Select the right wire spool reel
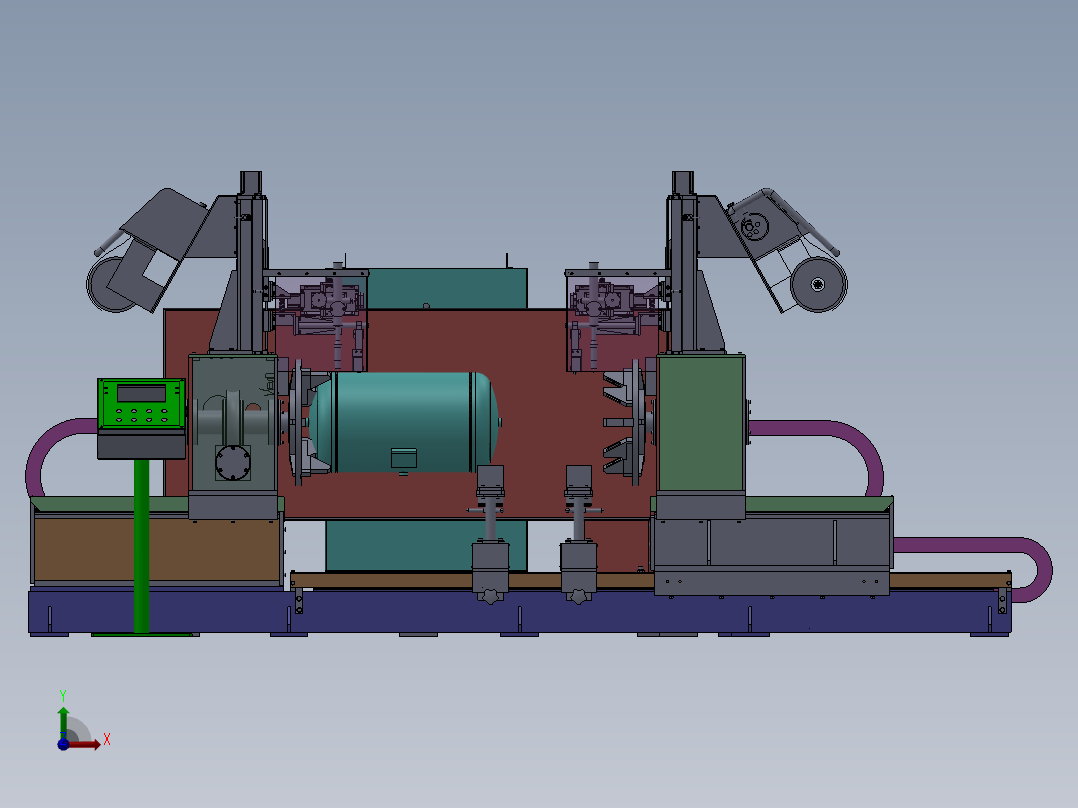The image size is (1078, 808). pyautogui.click(x=818, y=284)
